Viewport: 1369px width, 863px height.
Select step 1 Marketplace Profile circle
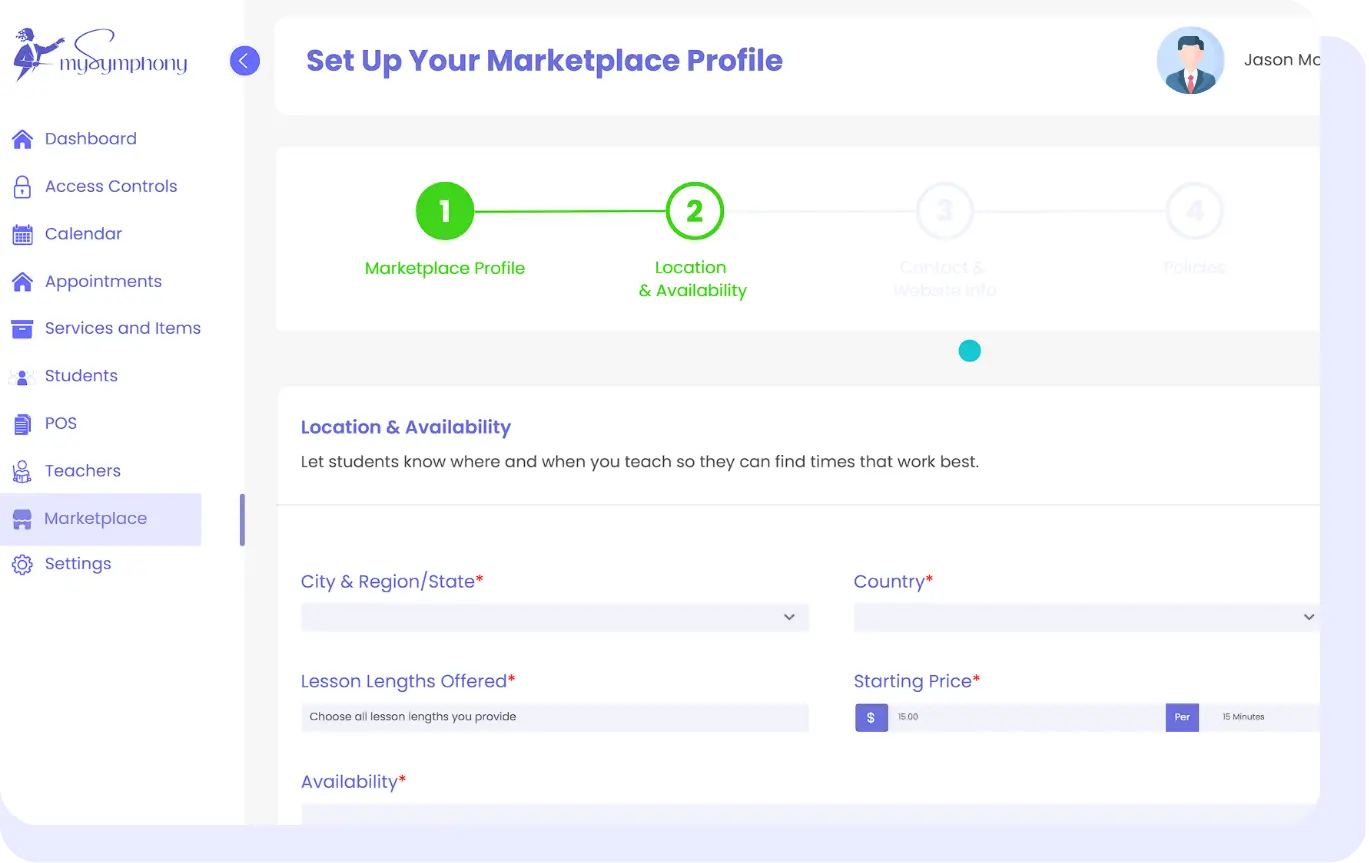(445, 212)
